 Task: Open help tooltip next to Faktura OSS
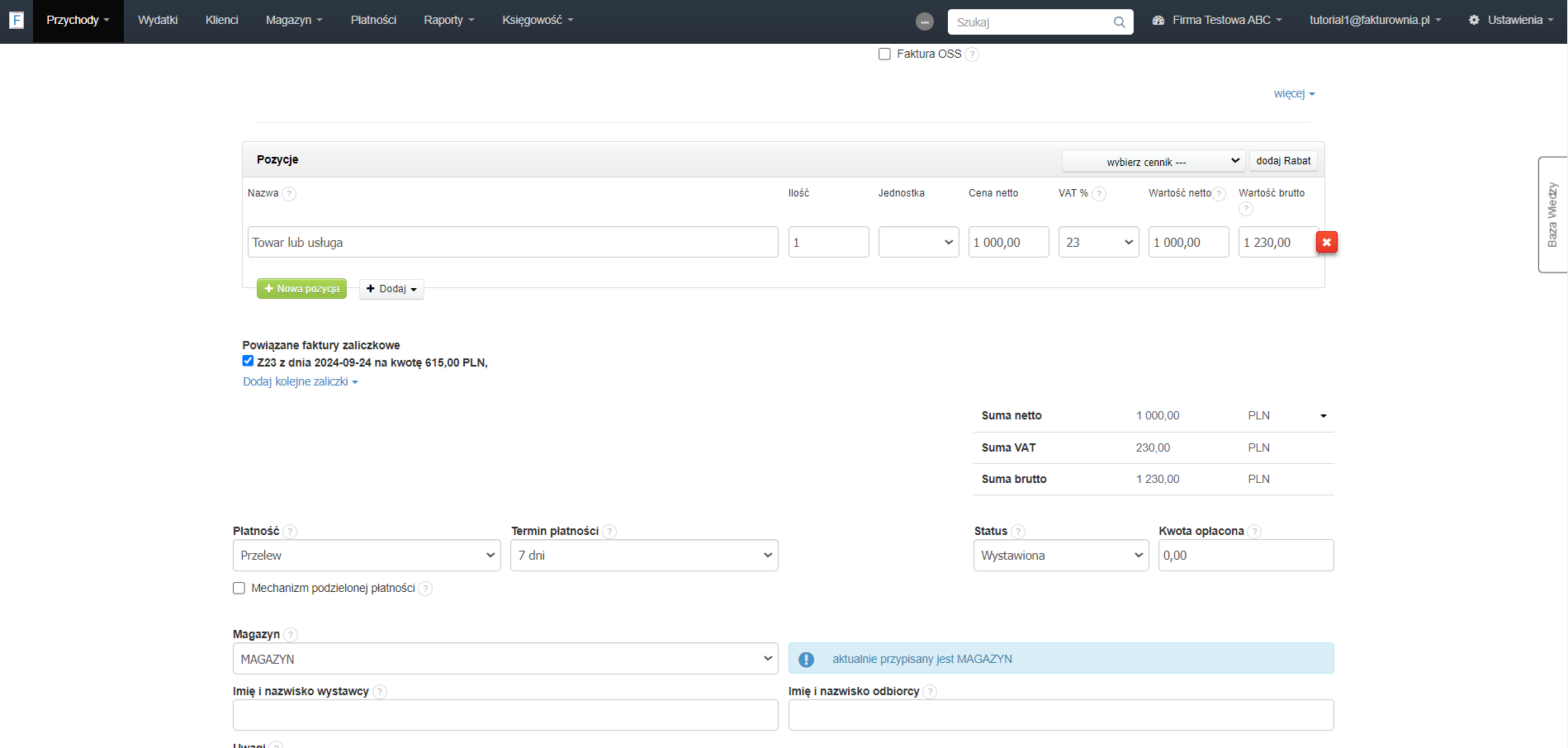pos(972,54)
